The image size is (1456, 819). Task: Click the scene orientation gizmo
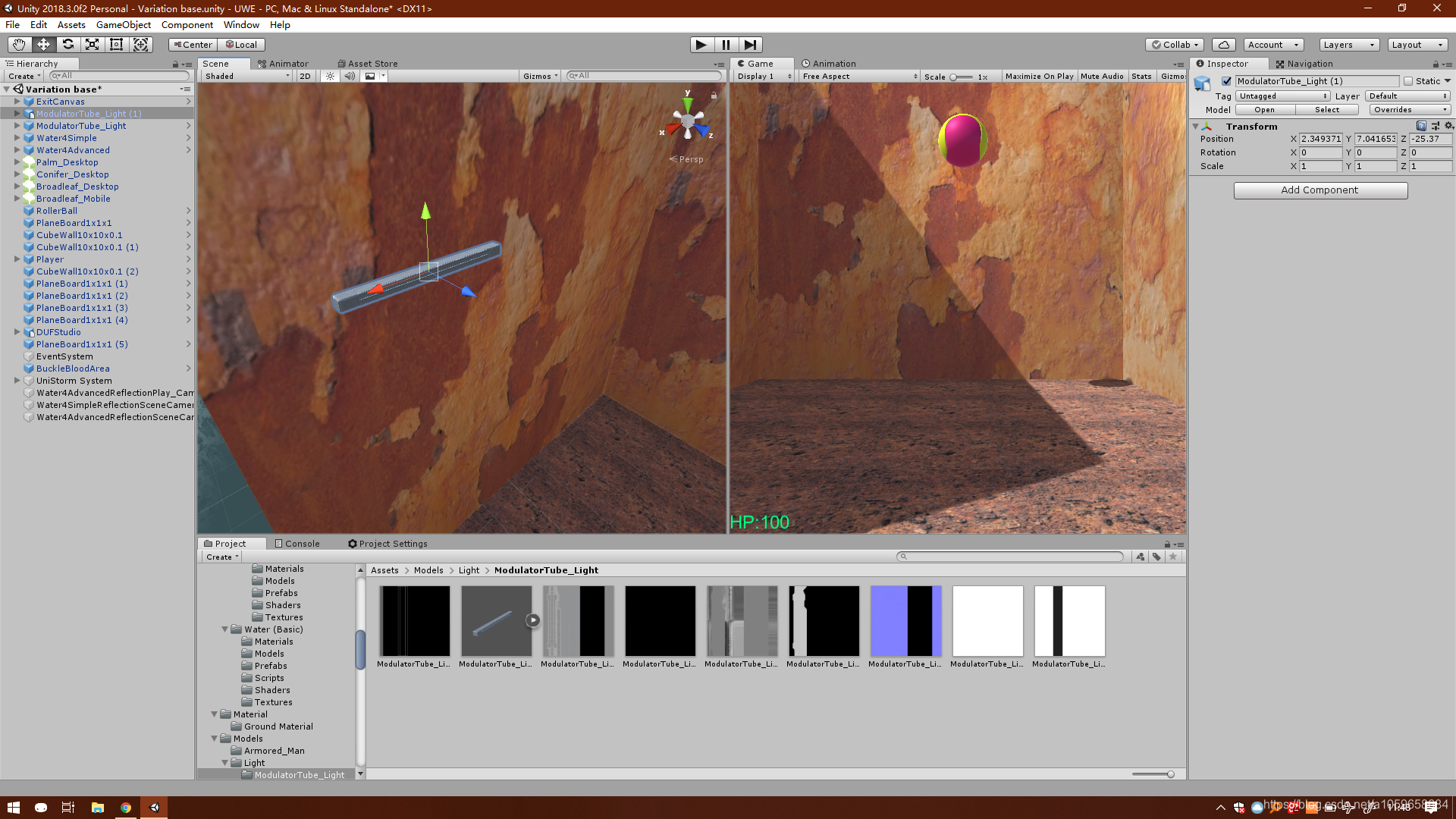(x=688, y=121)
